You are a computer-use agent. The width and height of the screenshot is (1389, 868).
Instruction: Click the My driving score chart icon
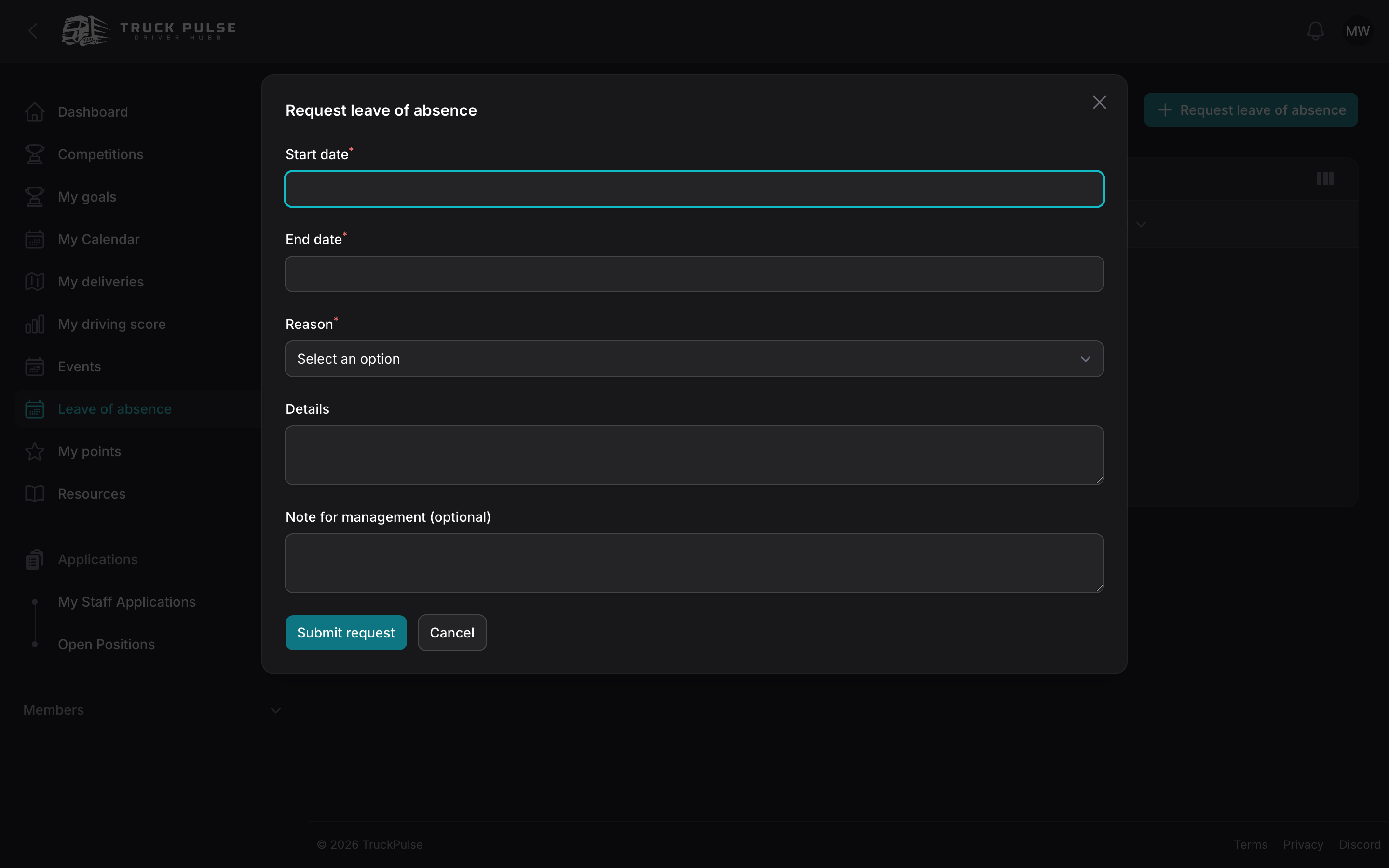(x=34, y=325)
